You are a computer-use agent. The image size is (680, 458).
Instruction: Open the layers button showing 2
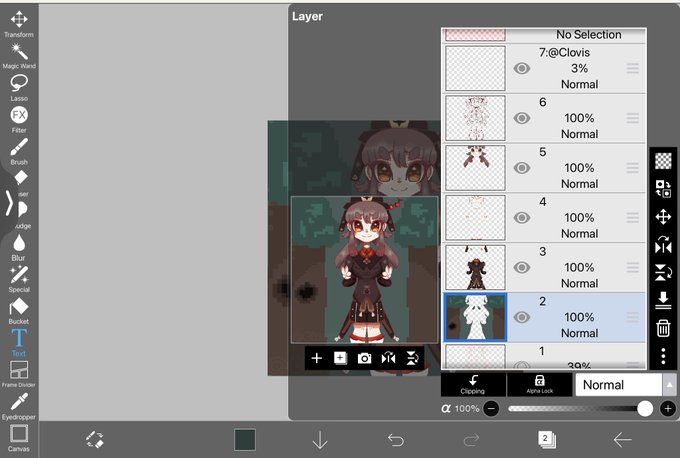click(546, 439)
